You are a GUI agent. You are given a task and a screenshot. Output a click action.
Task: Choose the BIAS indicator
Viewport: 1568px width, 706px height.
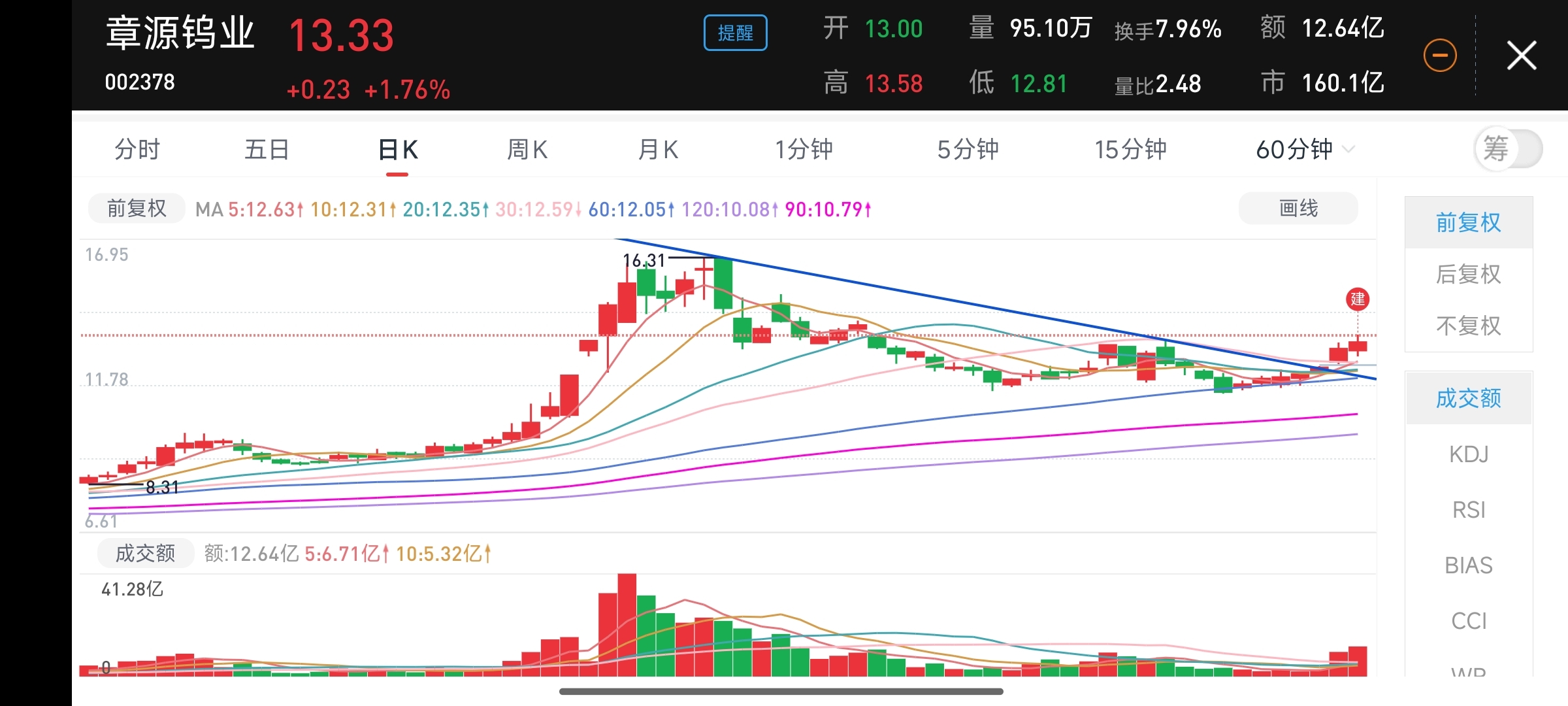pos(1468,565)
